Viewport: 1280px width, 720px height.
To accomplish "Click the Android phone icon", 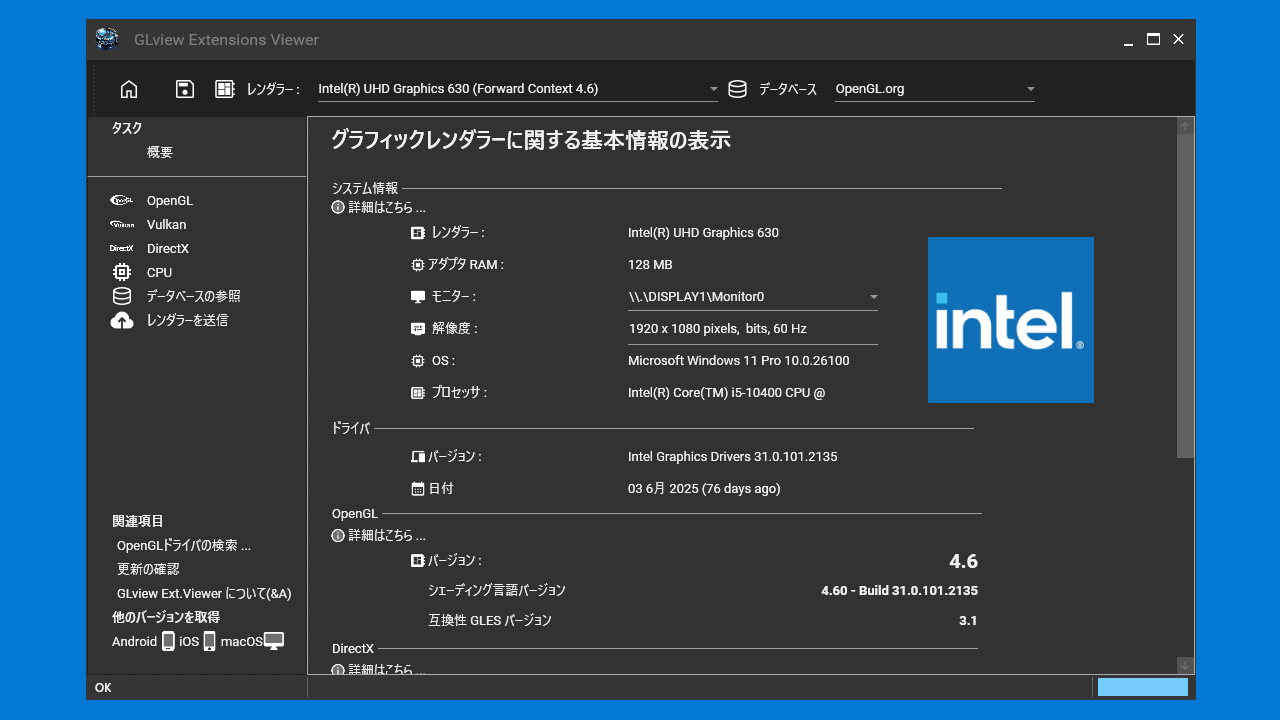I will tap(168, 641).
